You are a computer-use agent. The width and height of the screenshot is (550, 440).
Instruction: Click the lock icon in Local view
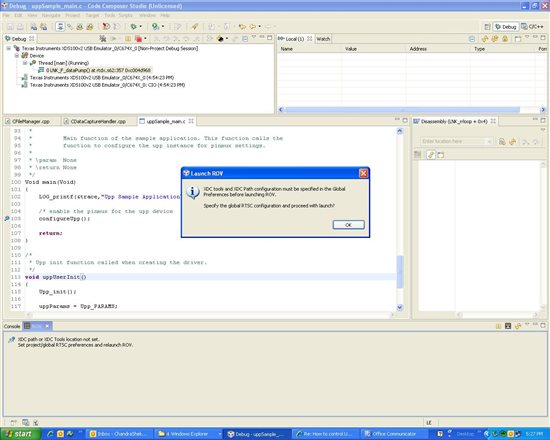click(x=505, y=39)
